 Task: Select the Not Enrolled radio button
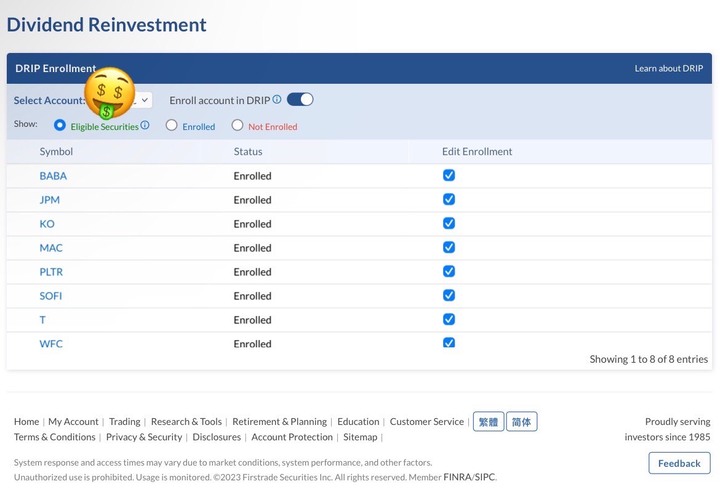[x=237, y=125]
